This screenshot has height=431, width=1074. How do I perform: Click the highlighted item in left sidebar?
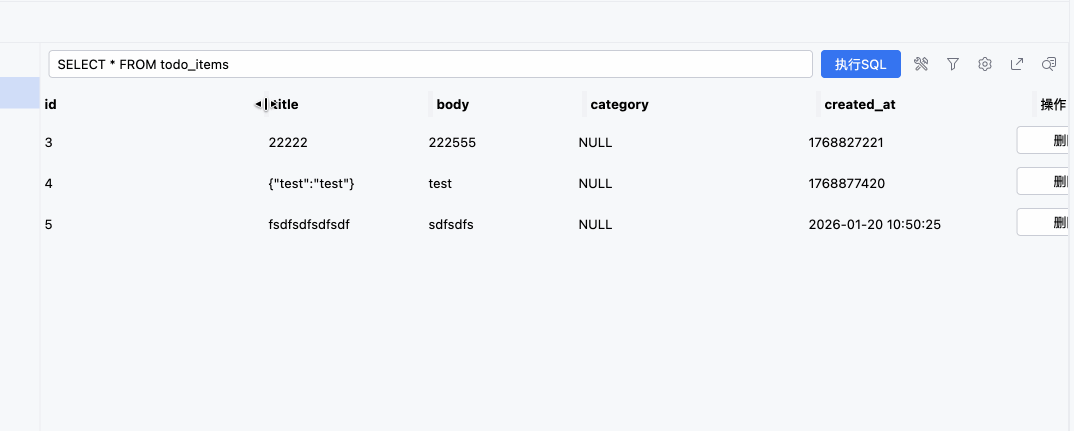[20, 93]
